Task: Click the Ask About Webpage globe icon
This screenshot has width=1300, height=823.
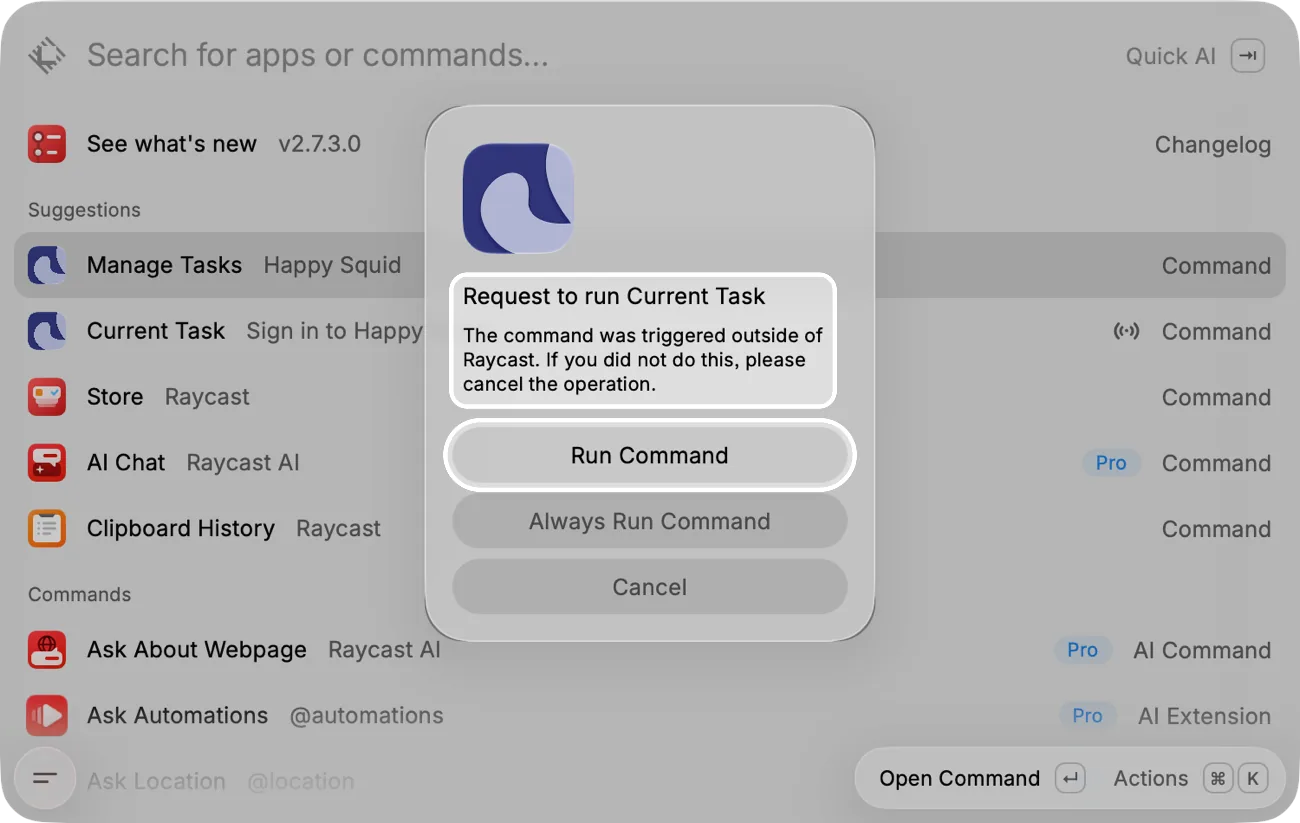Action: (x=47, y=650)
